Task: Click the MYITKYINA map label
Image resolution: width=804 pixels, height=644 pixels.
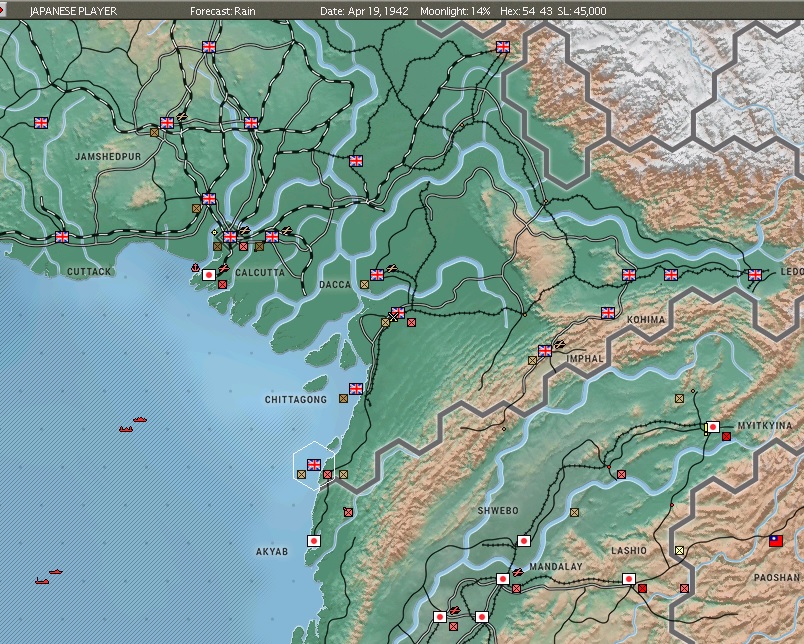Action: coord(765,426)
